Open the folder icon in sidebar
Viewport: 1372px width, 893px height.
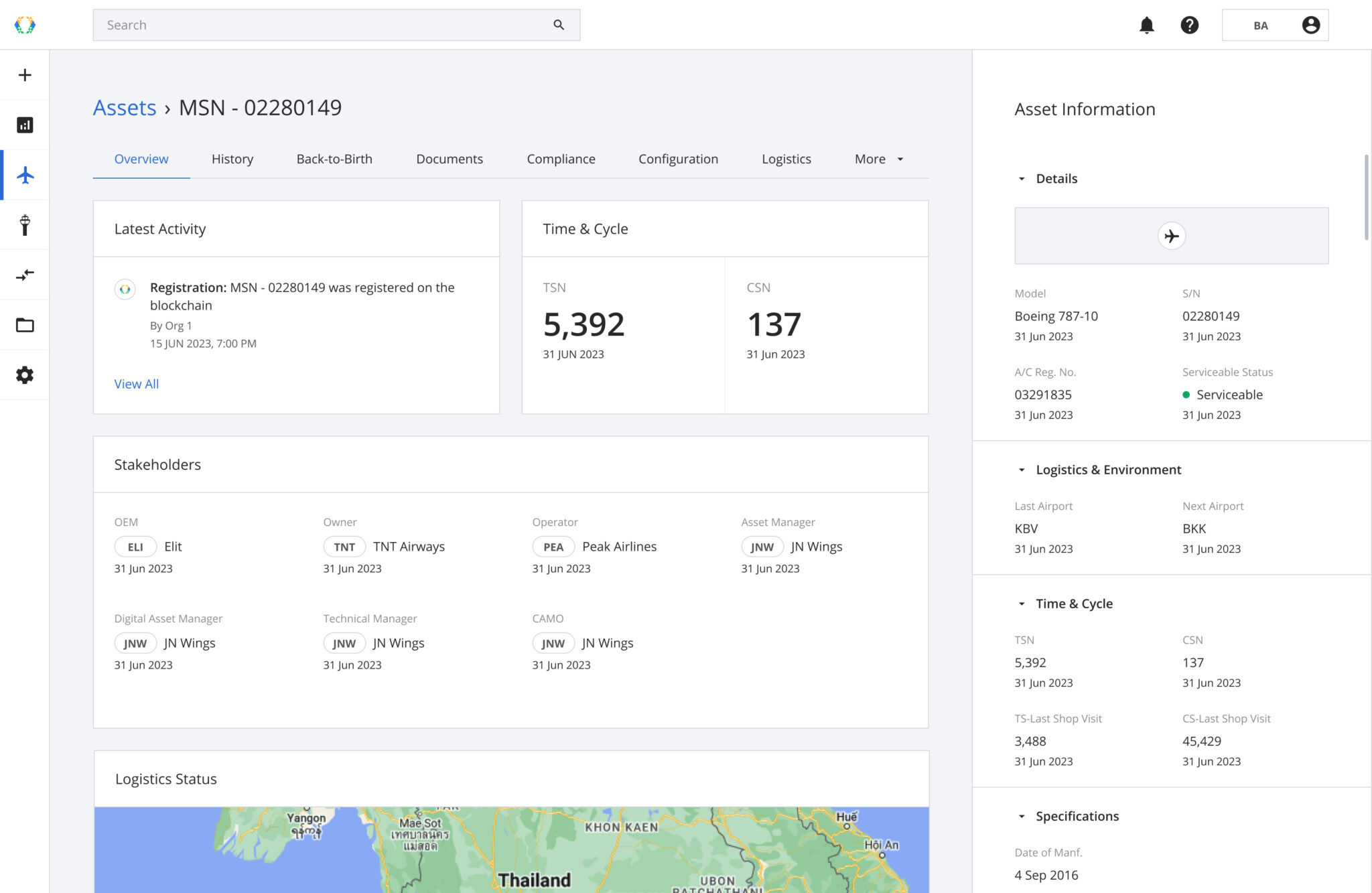pyautogui.click(x=25, y=325)
